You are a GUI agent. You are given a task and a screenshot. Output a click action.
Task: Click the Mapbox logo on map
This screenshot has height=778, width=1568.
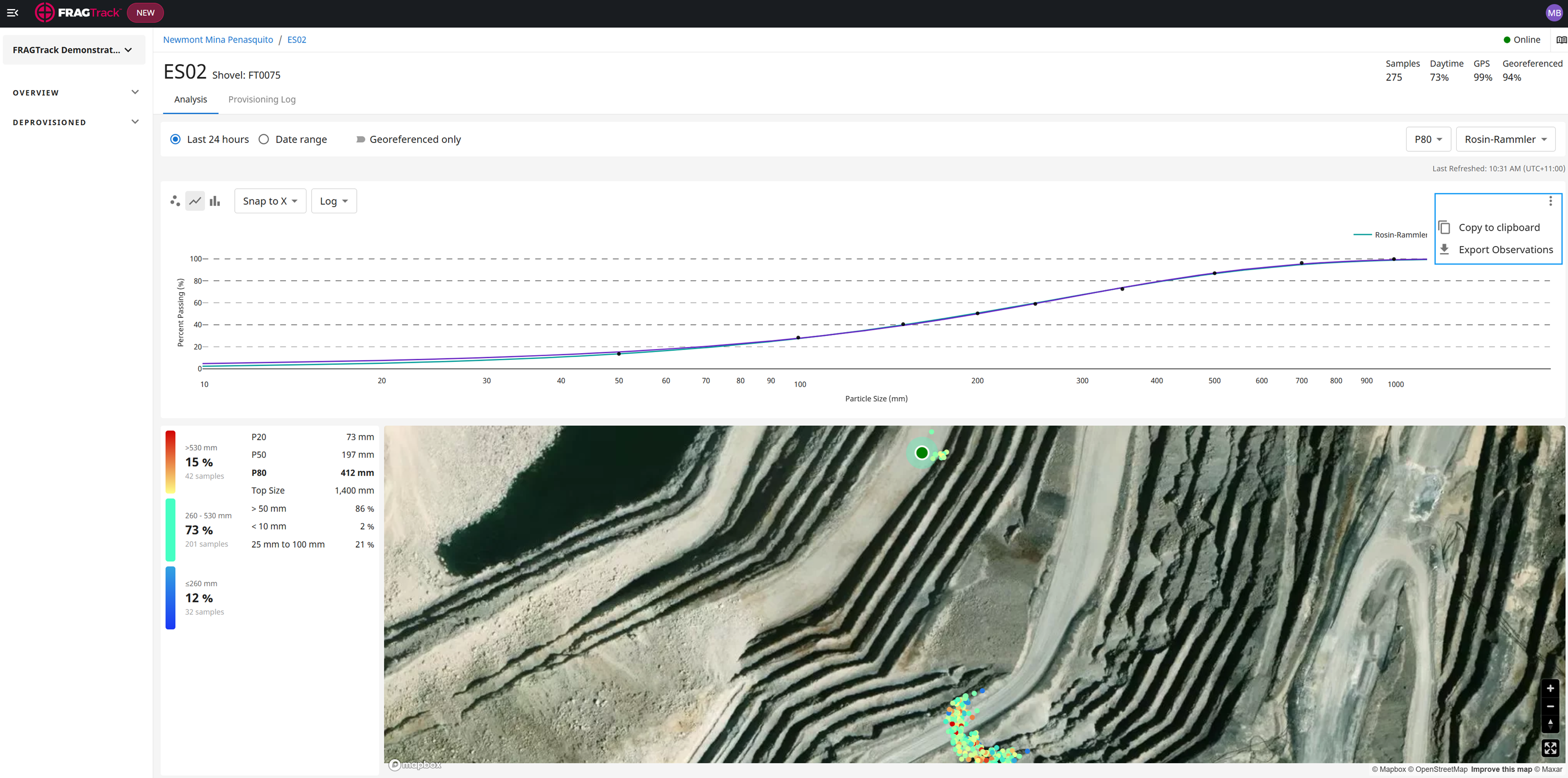pos(416,765)
